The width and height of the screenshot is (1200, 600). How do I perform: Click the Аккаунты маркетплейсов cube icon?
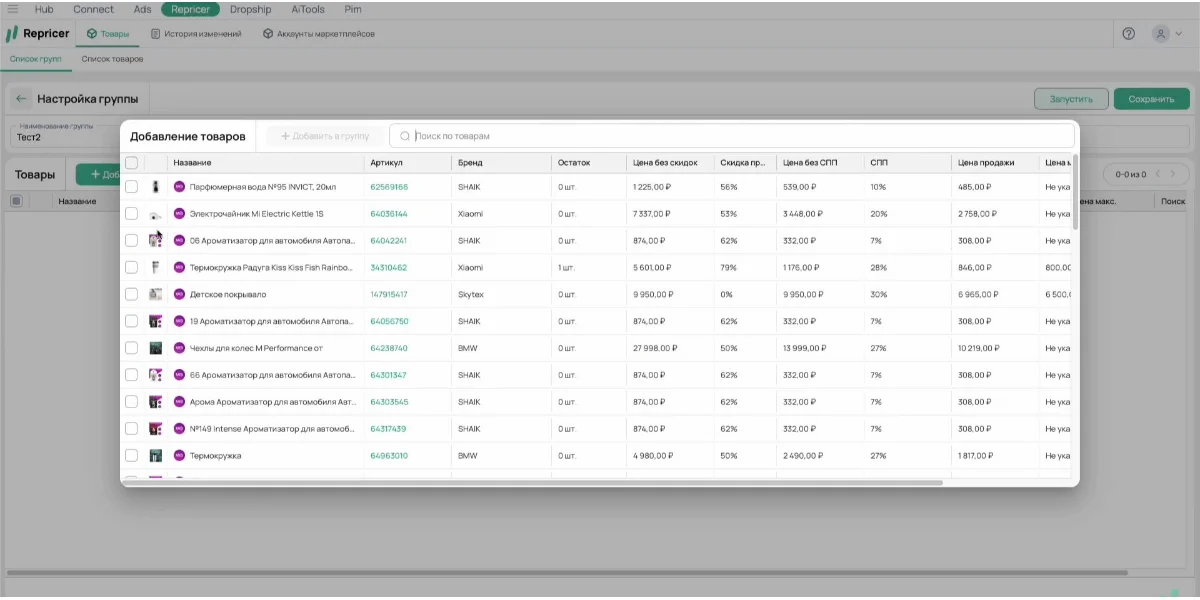[x=268, y=33]
